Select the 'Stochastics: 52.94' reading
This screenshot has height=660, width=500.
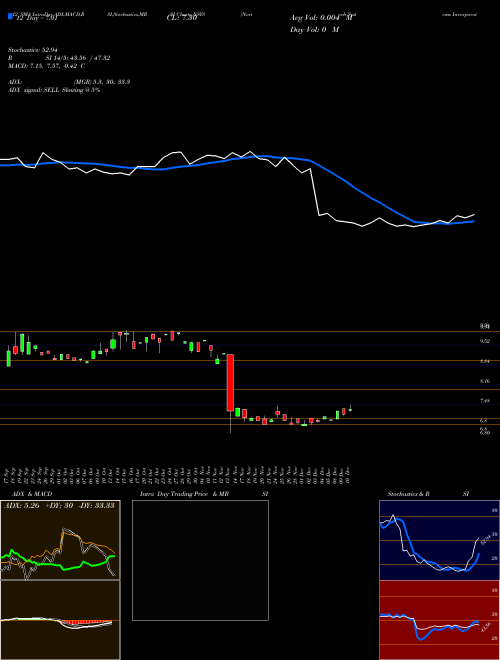click(x=32, y=50)
